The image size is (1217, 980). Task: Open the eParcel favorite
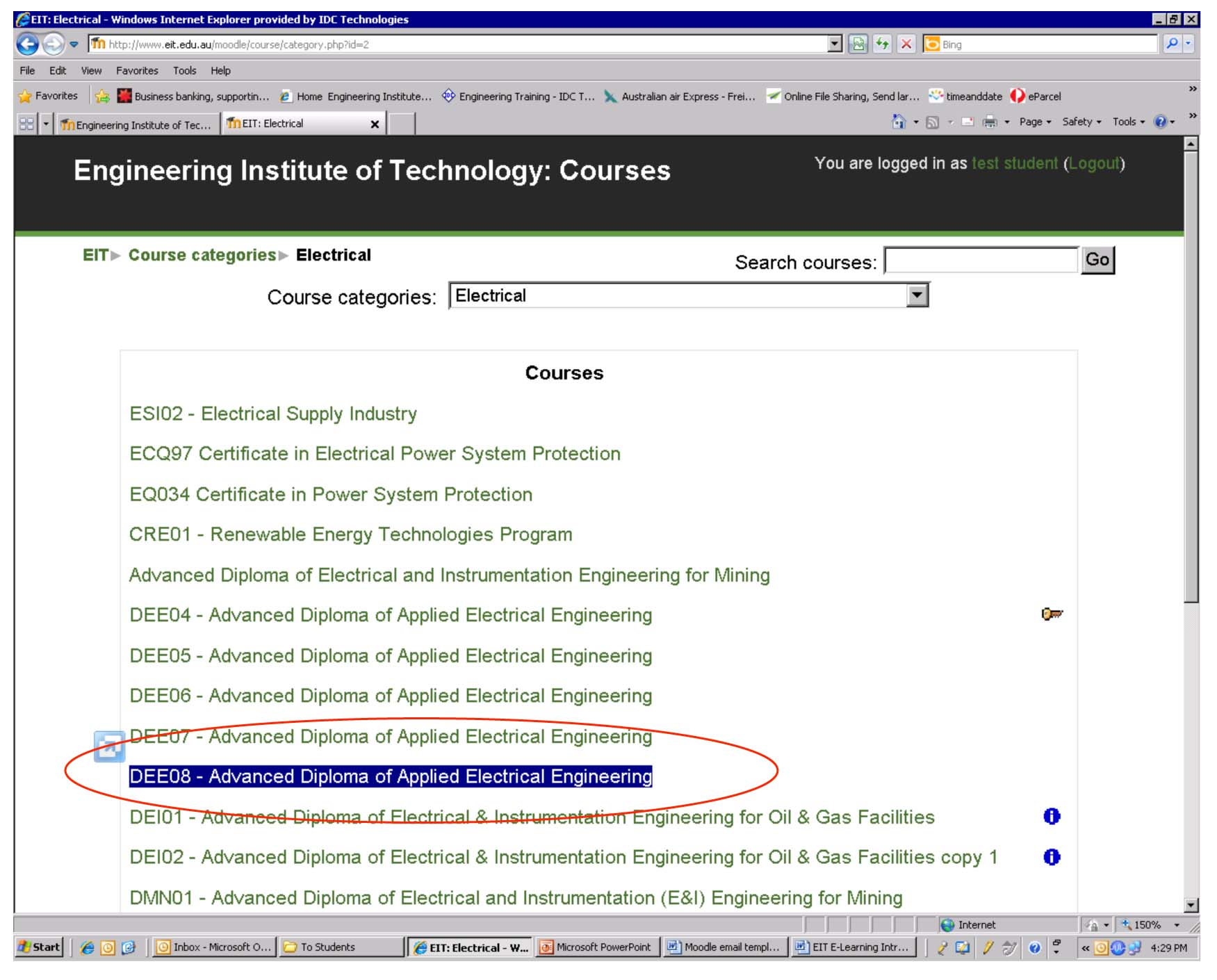tap(1036, 97)
